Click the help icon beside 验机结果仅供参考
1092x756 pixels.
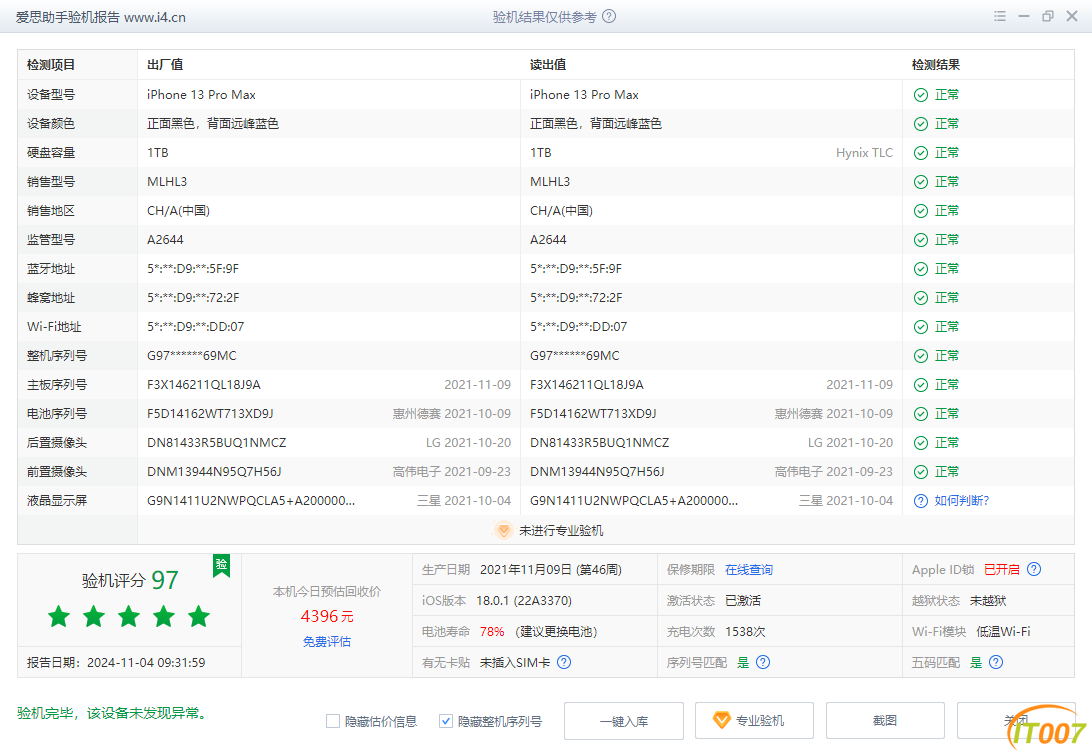pyautogui.click(x=609, y=17)
